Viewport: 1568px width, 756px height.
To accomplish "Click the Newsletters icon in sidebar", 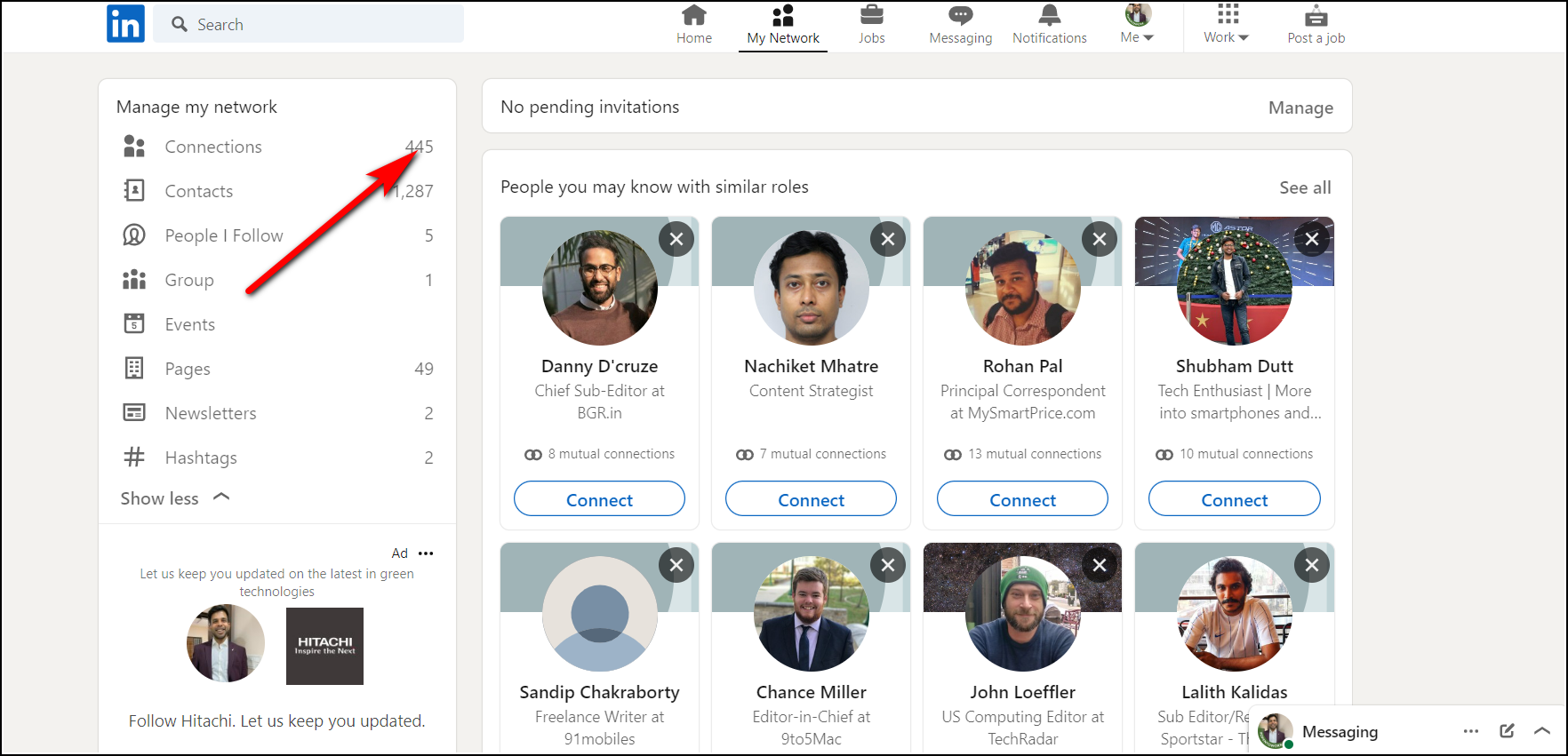I will (134, 413).
